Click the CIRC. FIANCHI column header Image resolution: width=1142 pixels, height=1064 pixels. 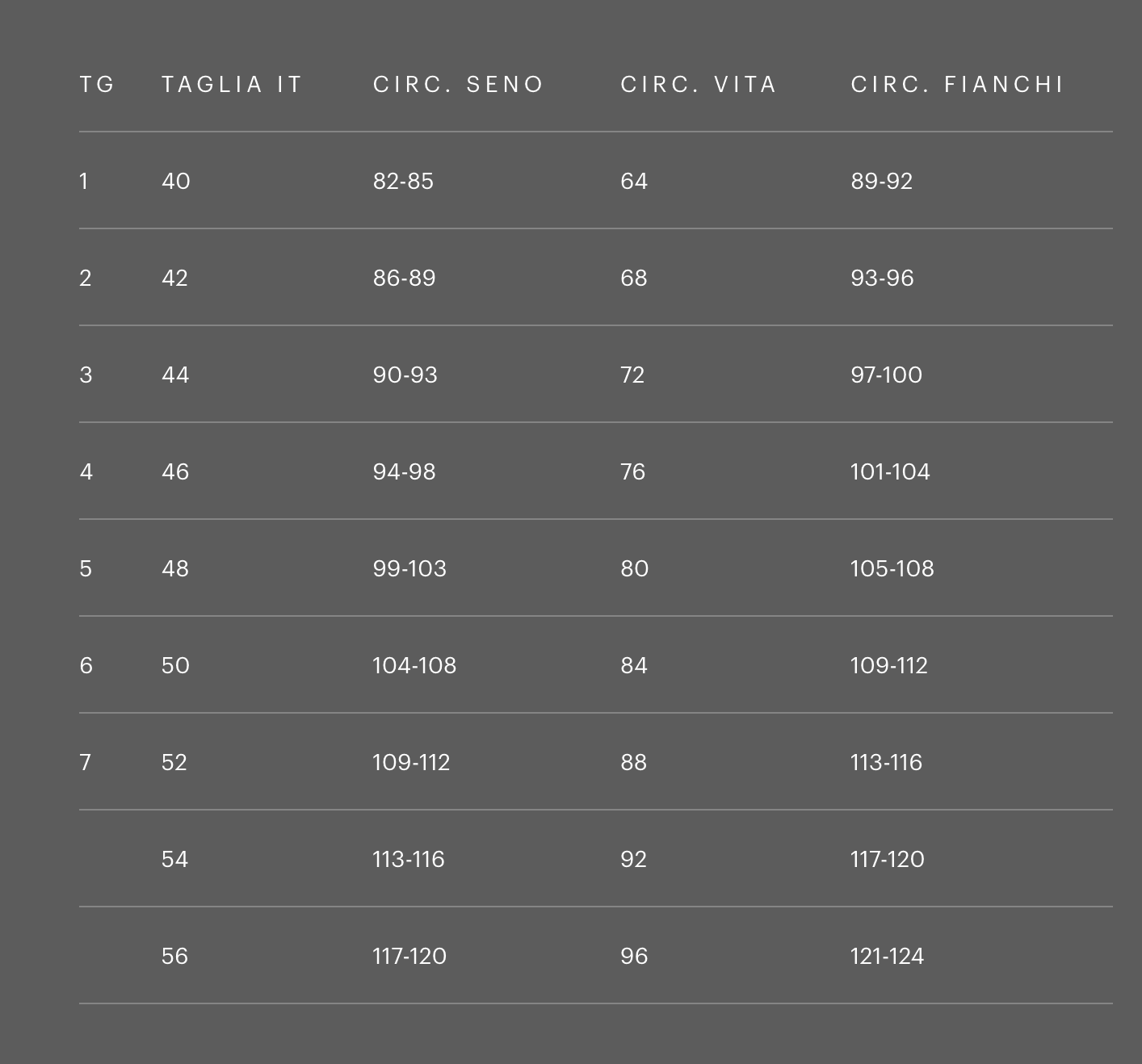click(x=957, y=84)
